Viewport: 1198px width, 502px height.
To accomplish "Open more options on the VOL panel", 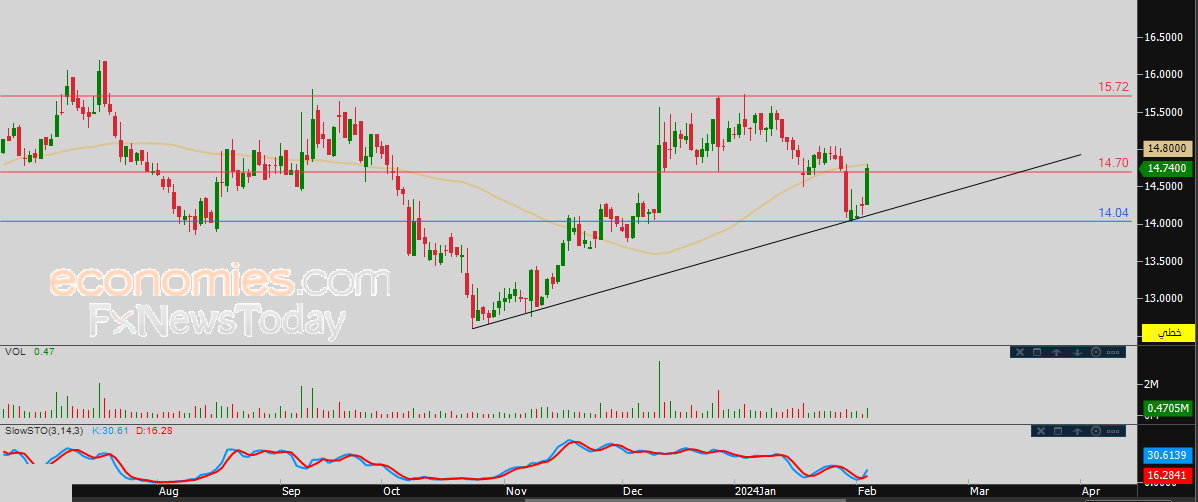I will (x=1113, y=352).
